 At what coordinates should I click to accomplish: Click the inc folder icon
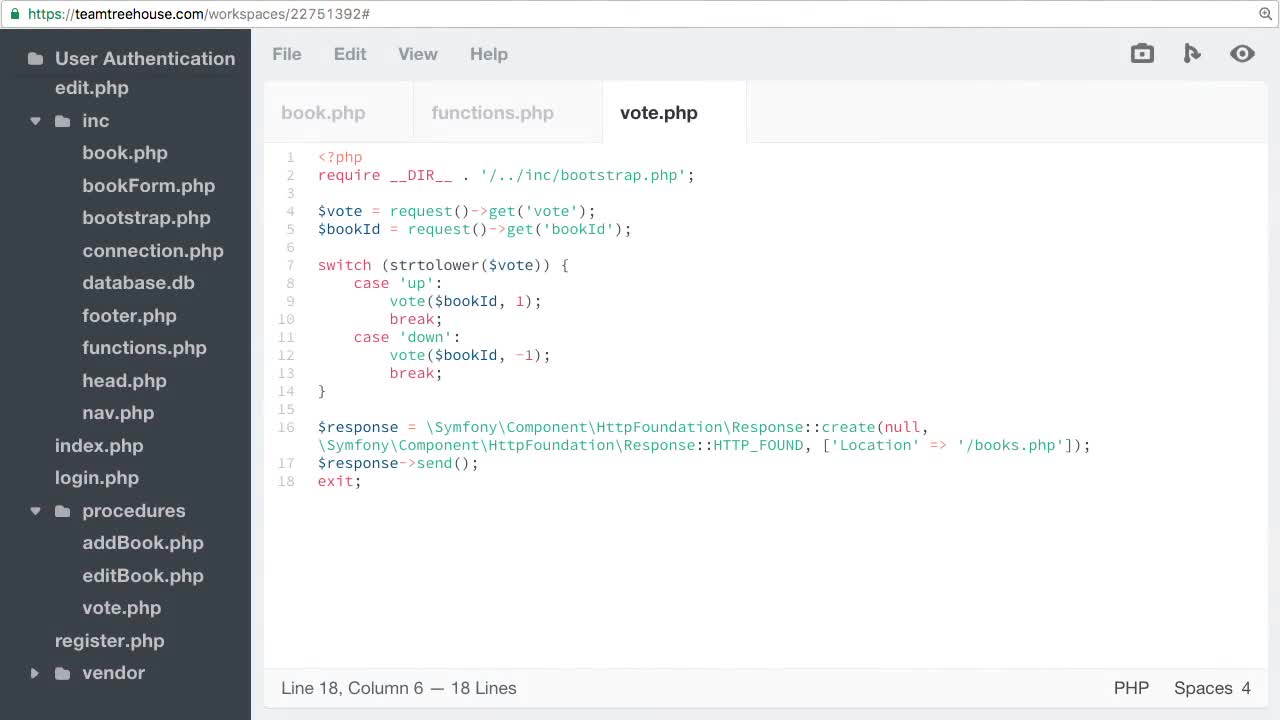(62, 121)
